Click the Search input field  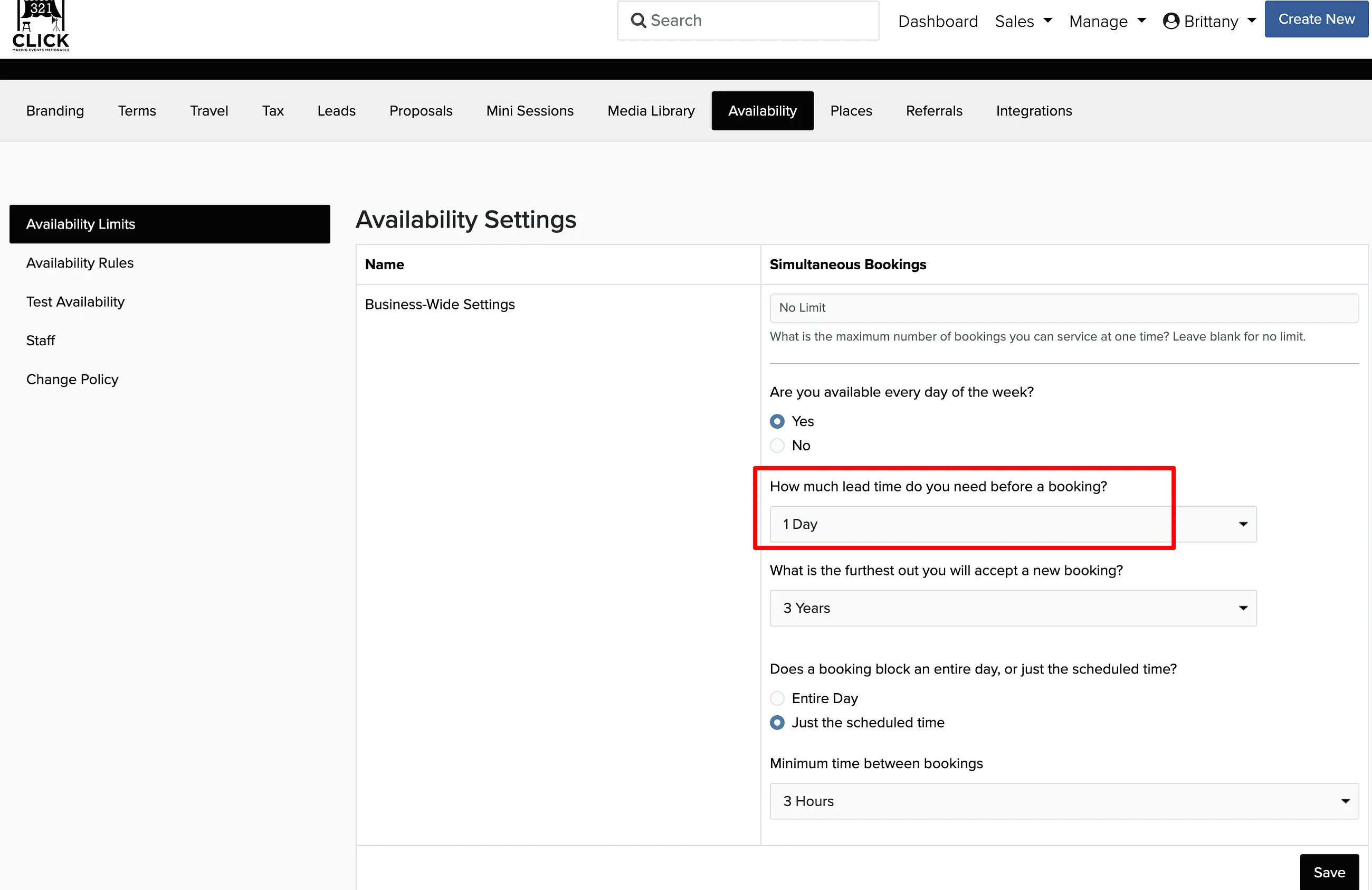[748, 21]
